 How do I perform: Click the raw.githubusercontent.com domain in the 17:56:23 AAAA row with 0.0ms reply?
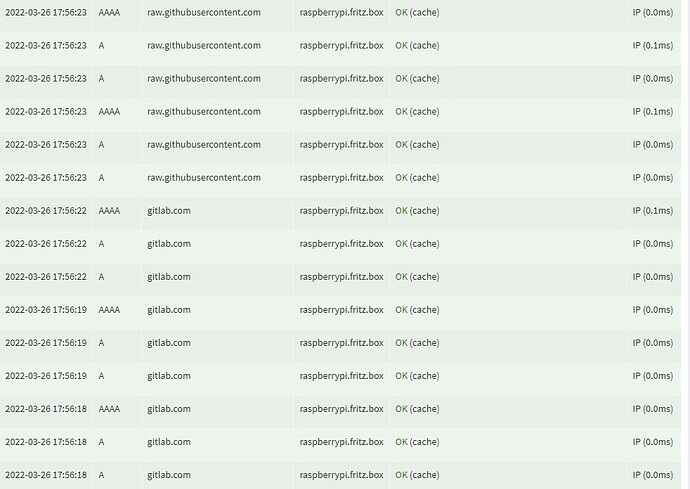(x=204, y=12)
